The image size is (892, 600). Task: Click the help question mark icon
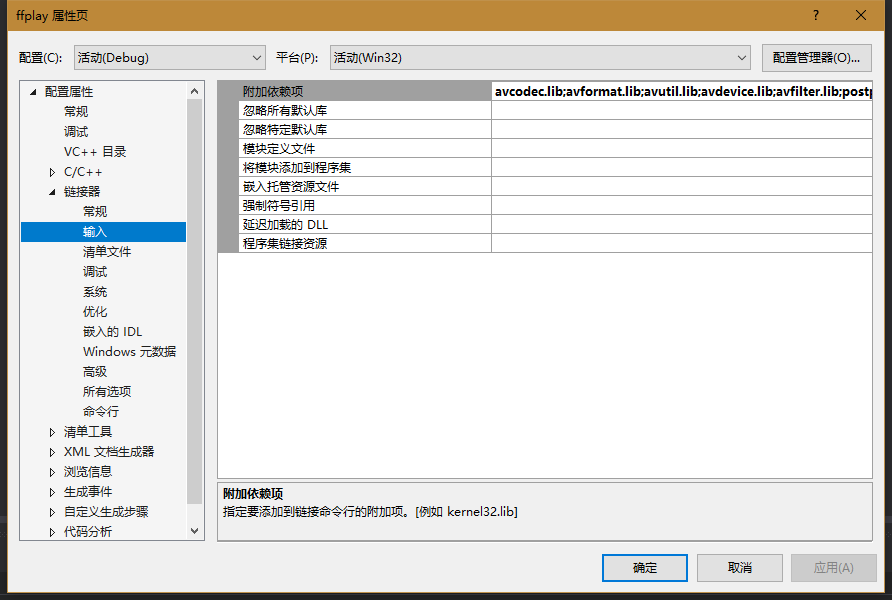[818, 15]
